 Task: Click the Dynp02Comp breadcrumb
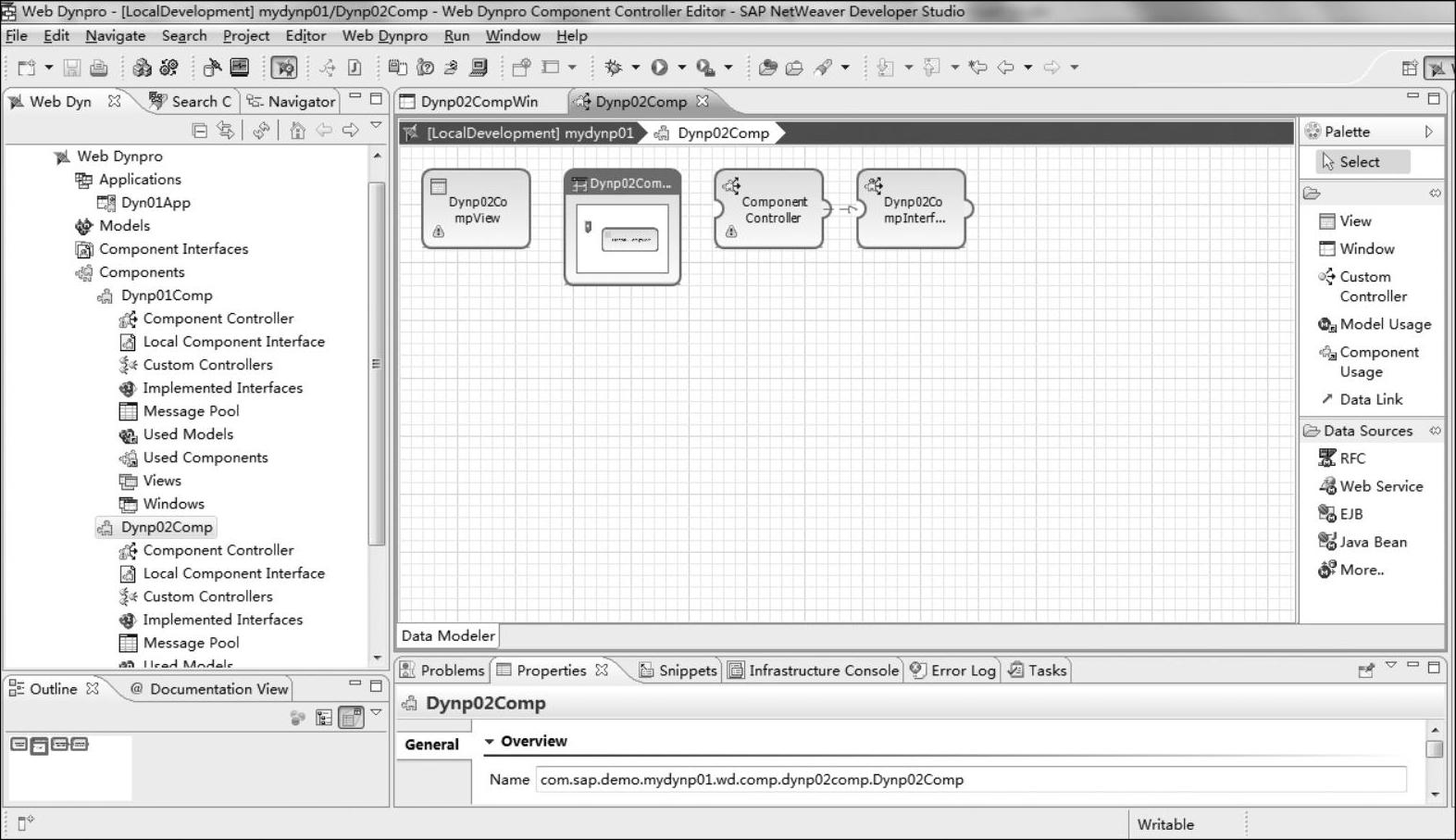713,133
